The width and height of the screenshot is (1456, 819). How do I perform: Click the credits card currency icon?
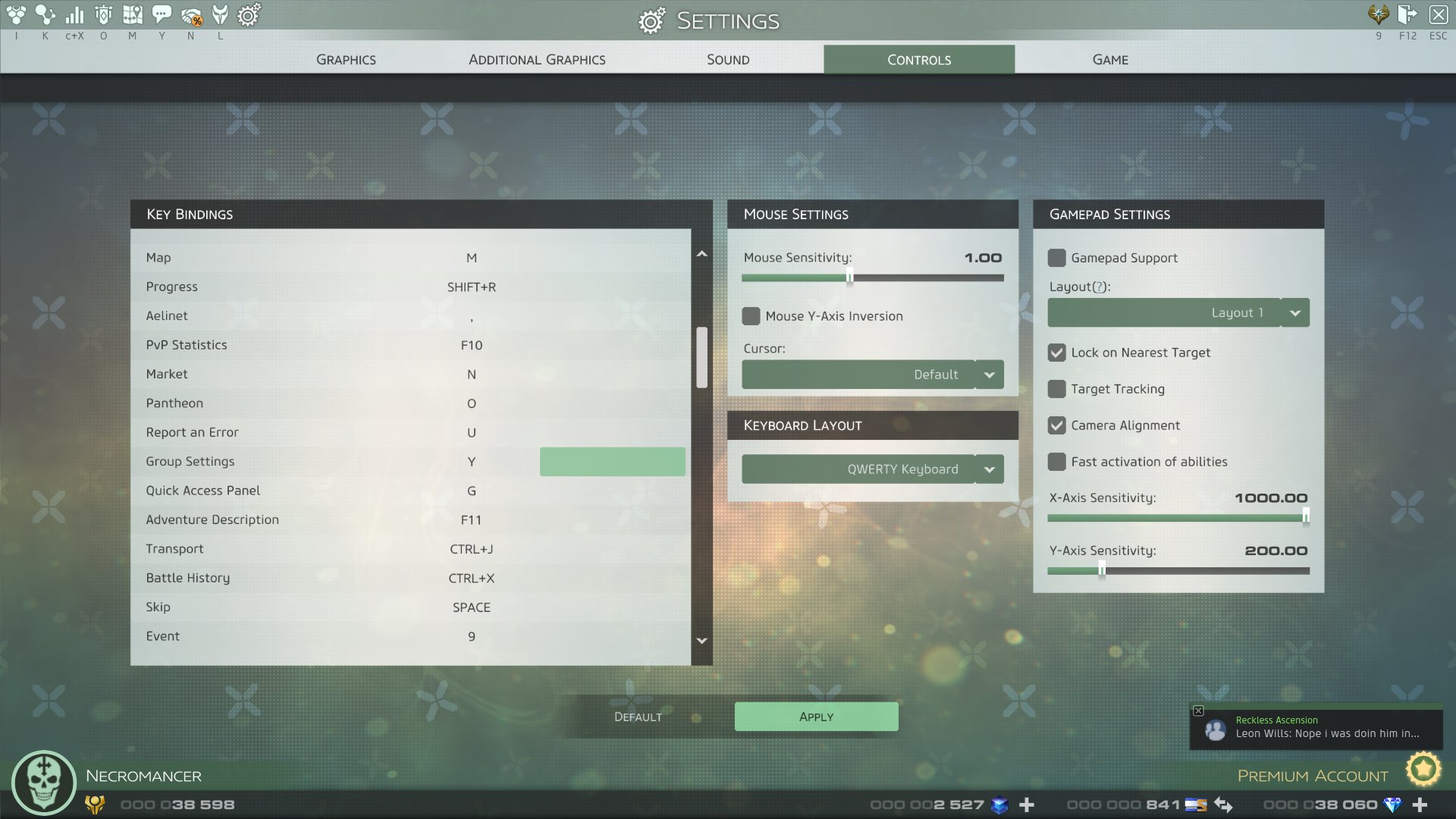pyautogui.click(x=1196, y=805)
